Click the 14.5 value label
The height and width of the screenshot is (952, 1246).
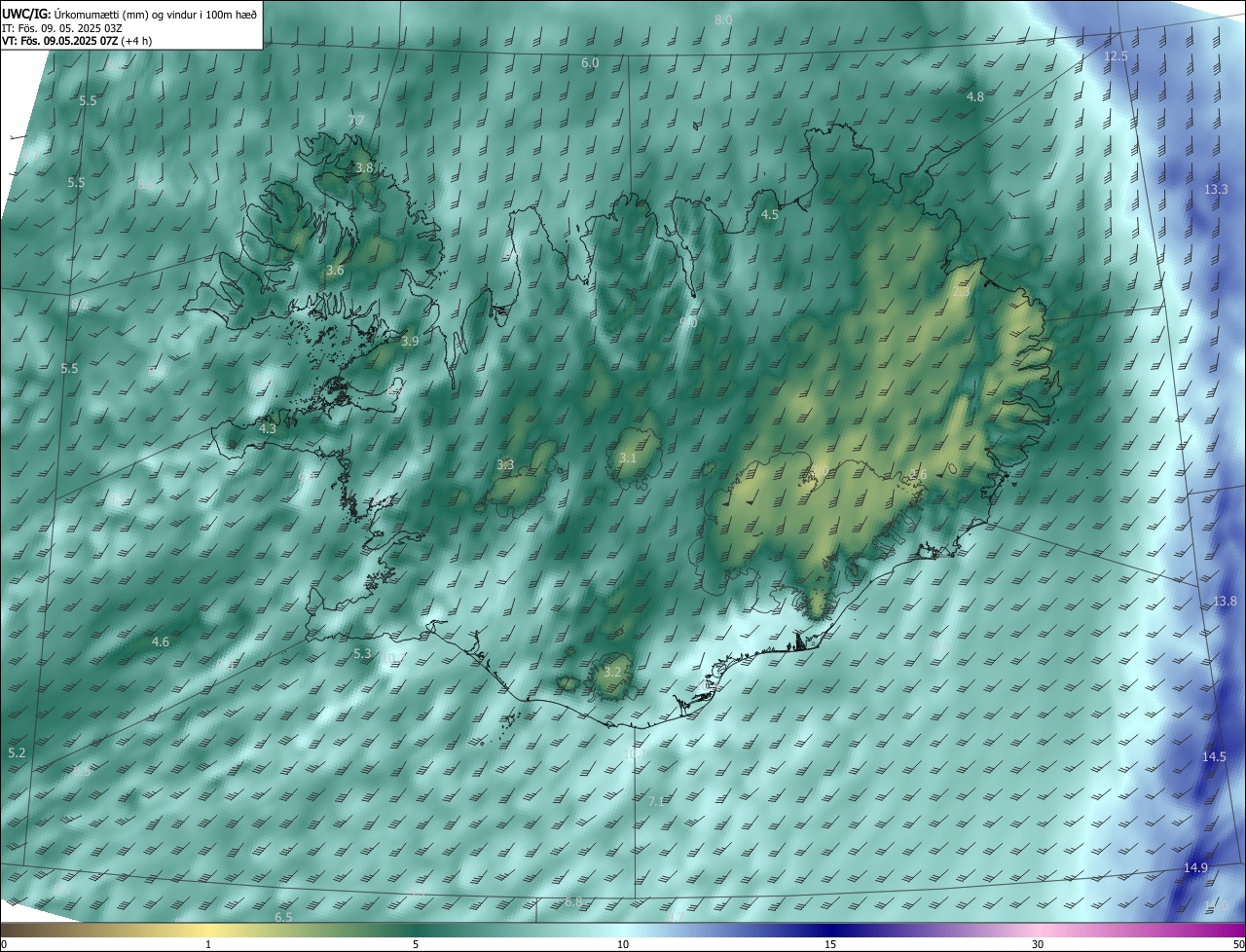coord(1214,756)
